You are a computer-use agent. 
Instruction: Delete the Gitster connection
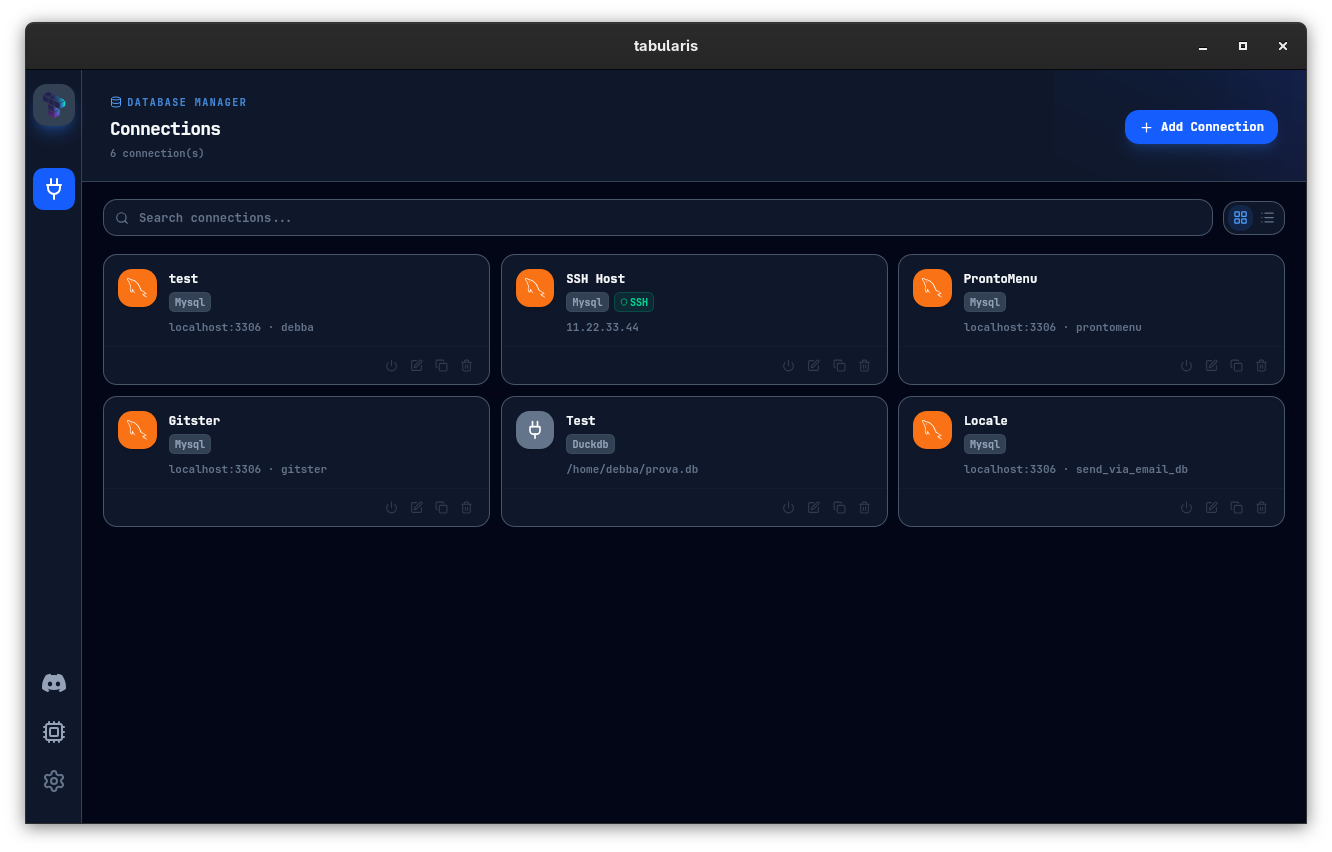pyautogui.click(x=466, y=508)
